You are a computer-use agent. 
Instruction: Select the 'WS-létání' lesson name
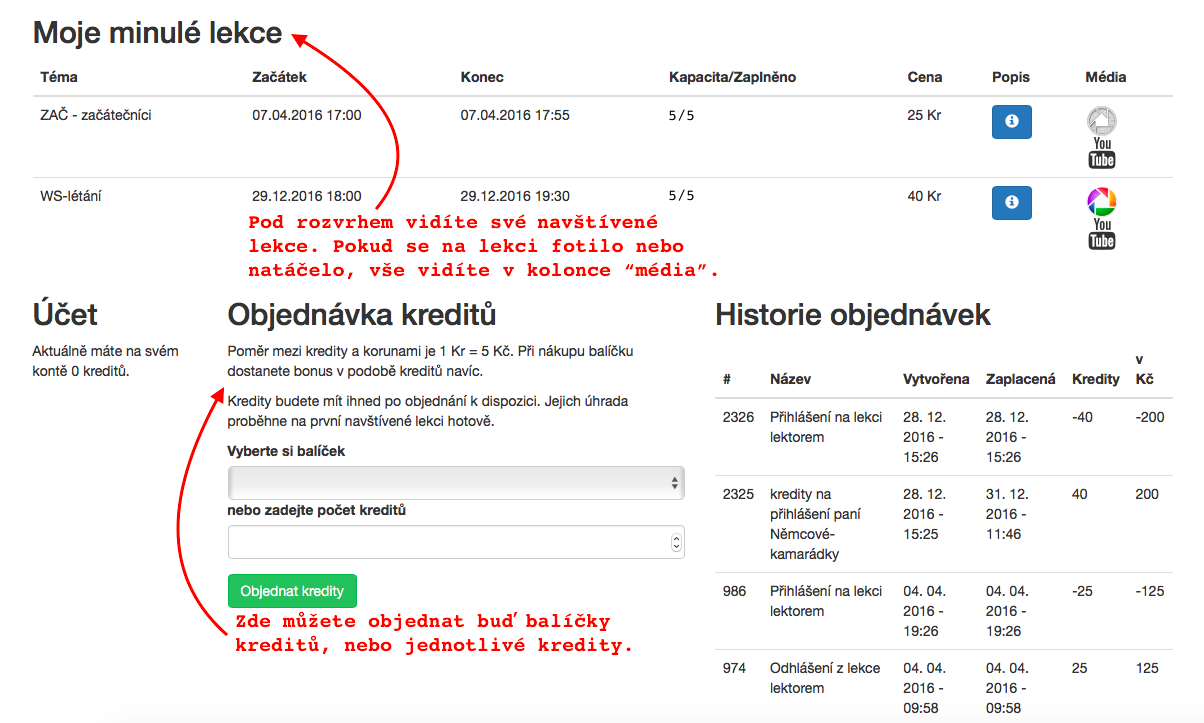click(71, 196)
